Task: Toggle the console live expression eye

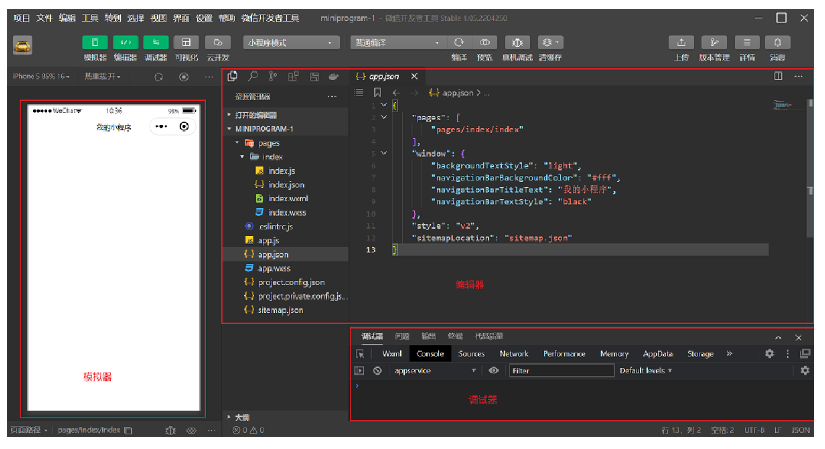Action: (493, 371)
